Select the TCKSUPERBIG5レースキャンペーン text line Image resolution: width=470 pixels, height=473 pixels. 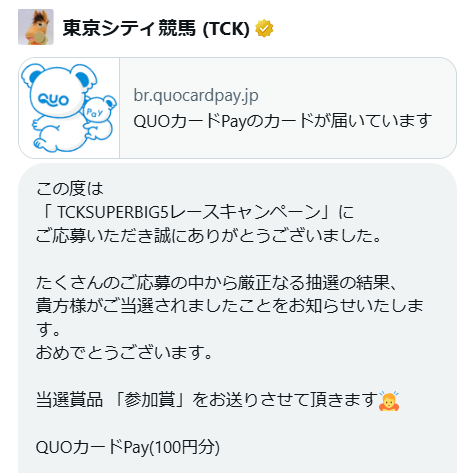[x=195, y=212]
